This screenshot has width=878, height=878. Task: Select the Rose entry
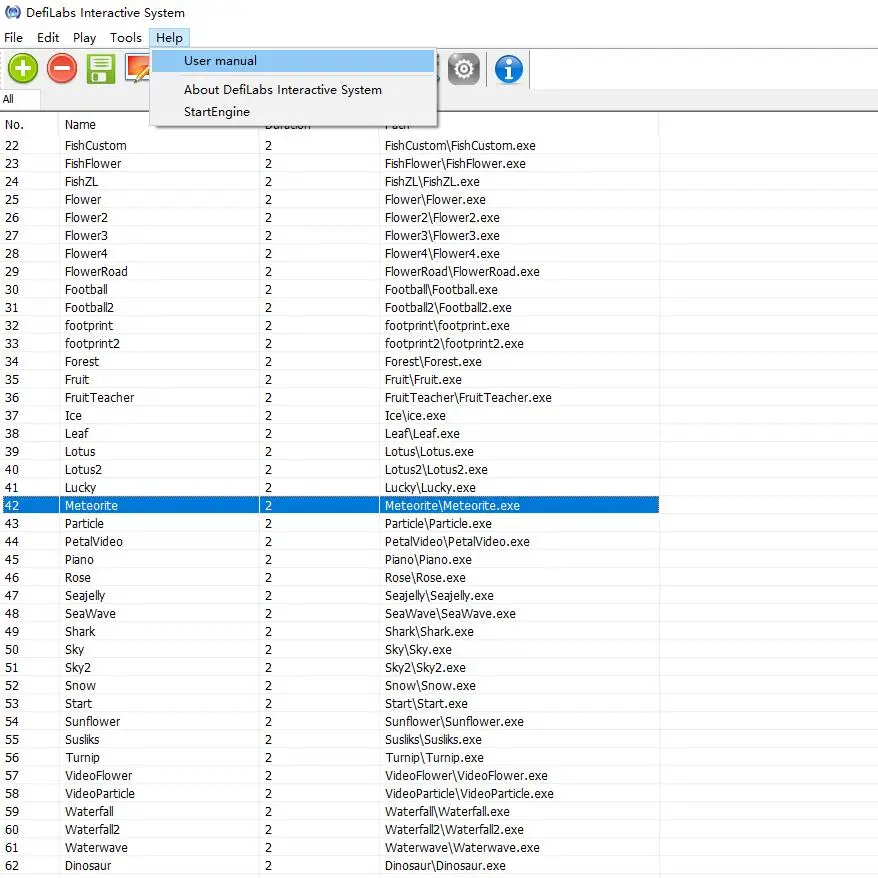tap(330, 577)
